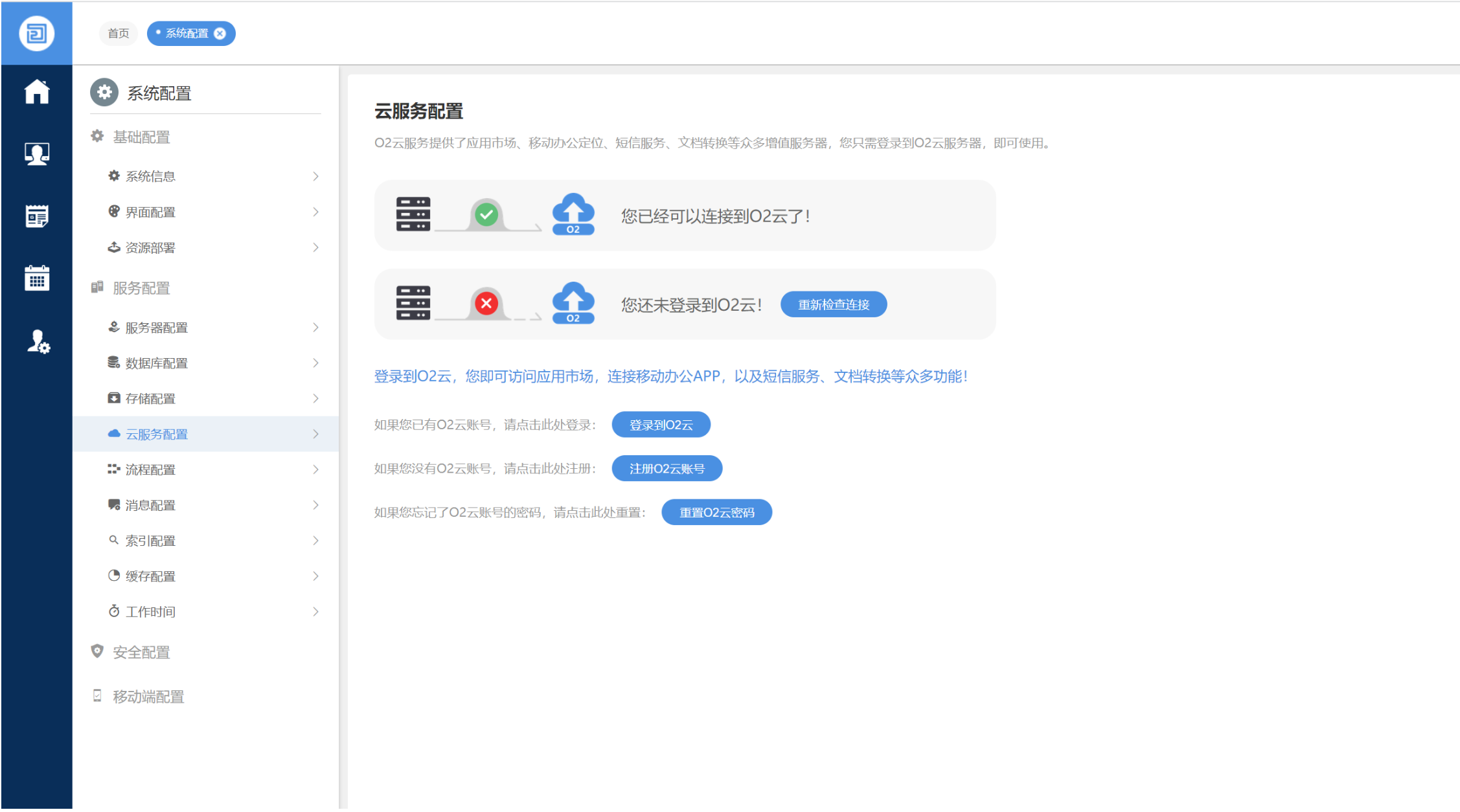
Task: Switch to the 首页 tab
Action: [x=118, y=33]
